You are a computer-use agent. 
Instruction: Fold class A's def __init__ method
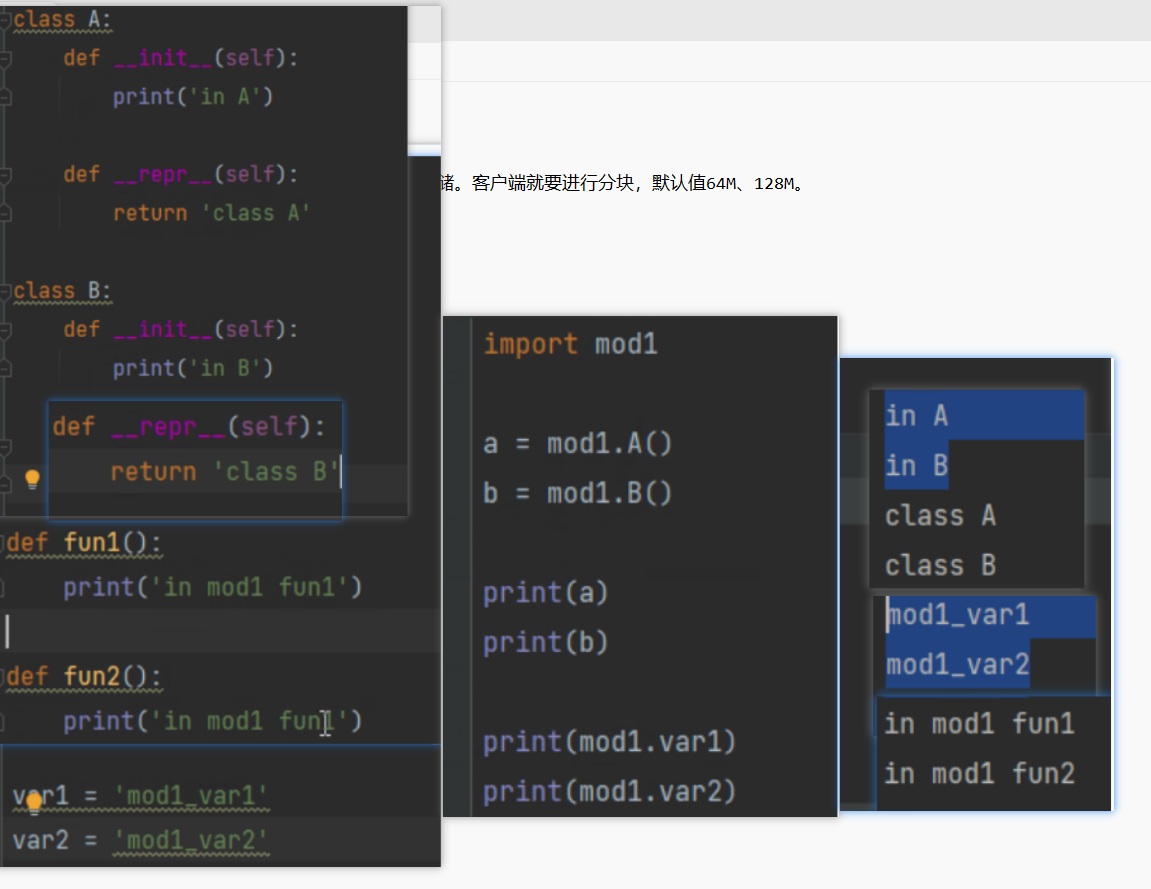coord(5,59)
